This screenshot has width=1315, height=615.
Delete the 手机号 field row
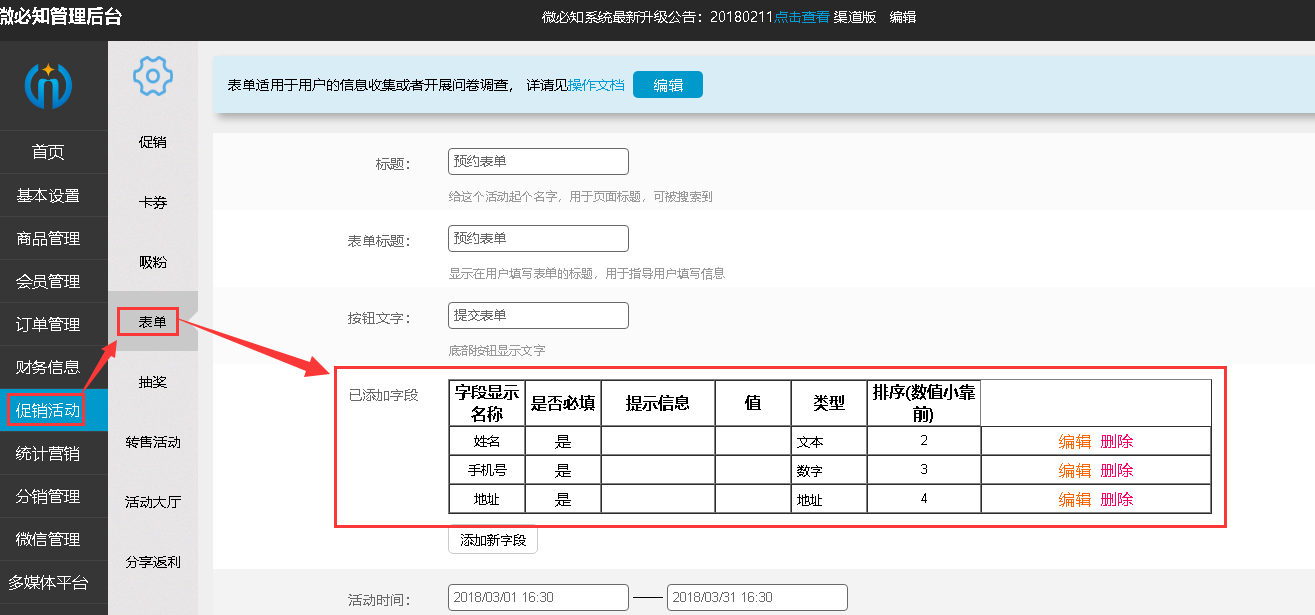tap(1117, 470)
